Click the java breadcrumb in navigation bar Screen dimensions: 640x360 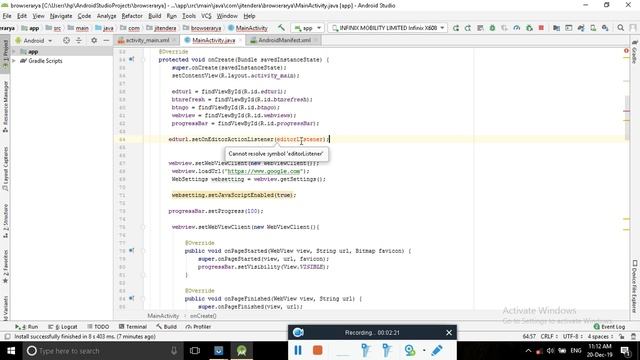[x=104, y=28]
